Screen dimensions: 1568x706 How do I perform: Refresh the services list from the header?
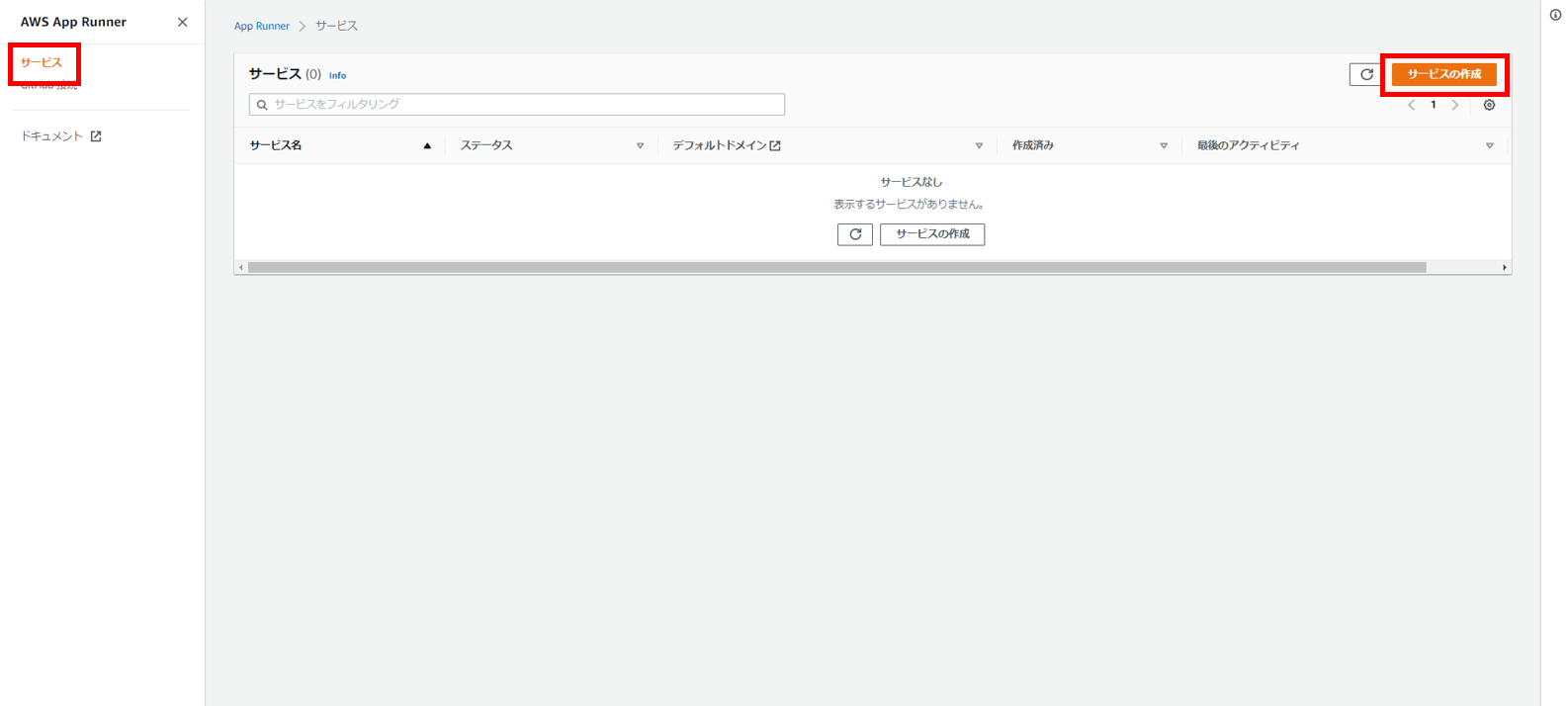point(1366,74)
